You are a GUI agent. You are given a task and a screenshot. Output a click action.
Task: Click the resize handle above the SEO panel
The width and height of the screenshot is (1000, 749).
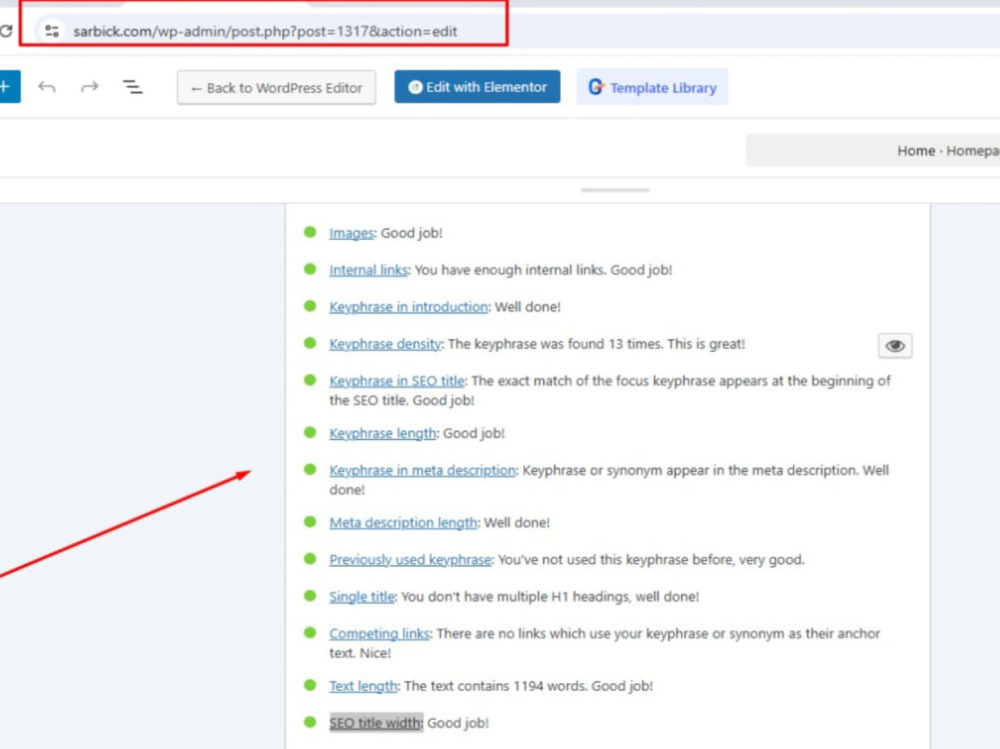click(615, 190)
